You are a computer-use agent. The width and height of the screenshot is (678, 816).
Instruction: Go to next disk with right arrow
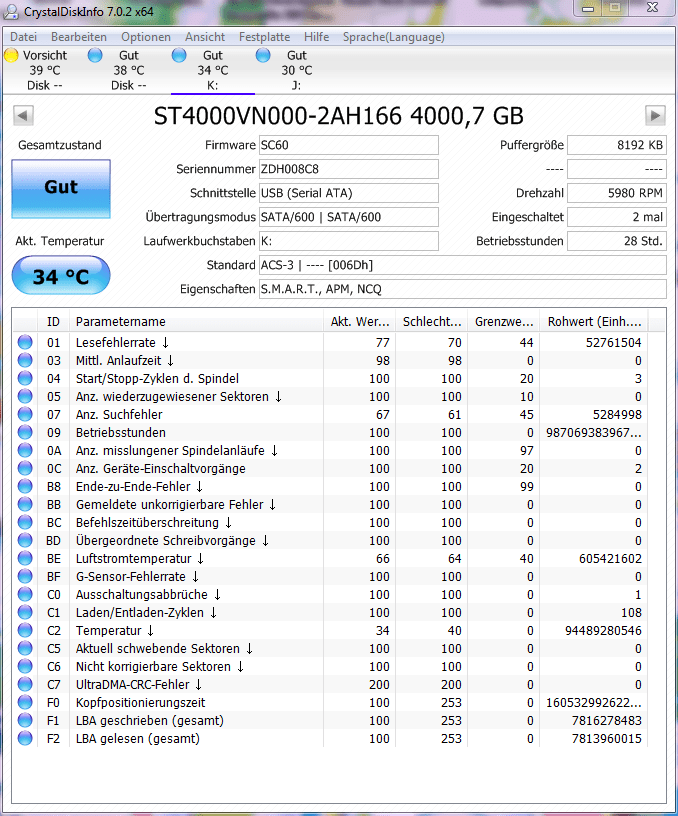point(655,116)
